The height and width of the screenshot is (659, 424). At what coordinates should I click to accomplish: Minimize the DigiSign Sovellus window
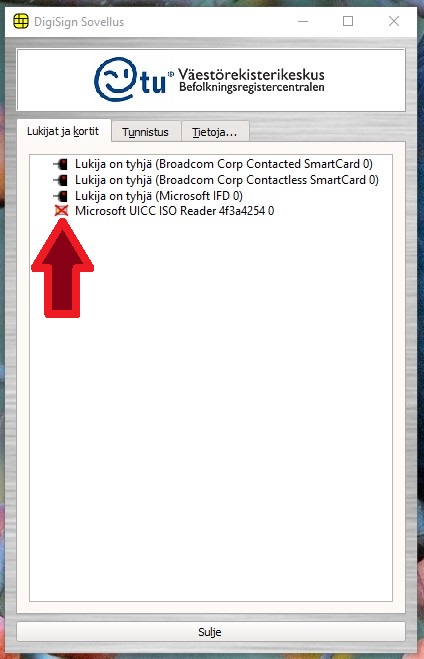303,21
